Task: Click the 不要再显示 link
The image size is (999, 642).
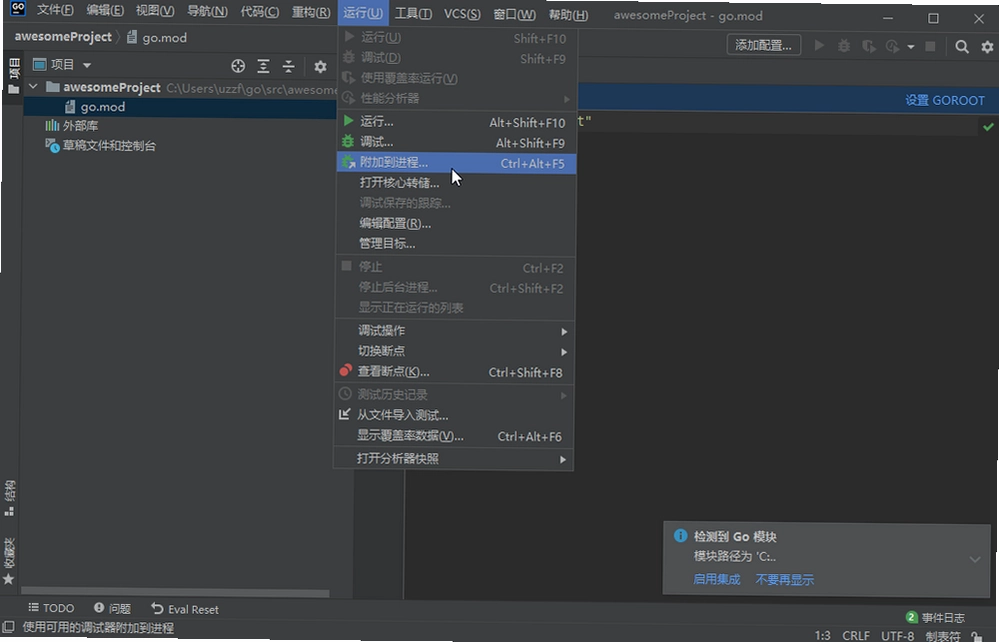Action: 784,580
